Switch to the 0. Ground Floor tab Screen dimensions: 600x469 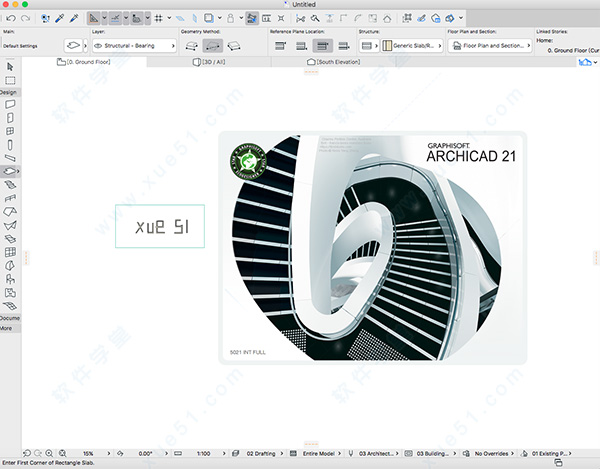click(x=84, y=62)
